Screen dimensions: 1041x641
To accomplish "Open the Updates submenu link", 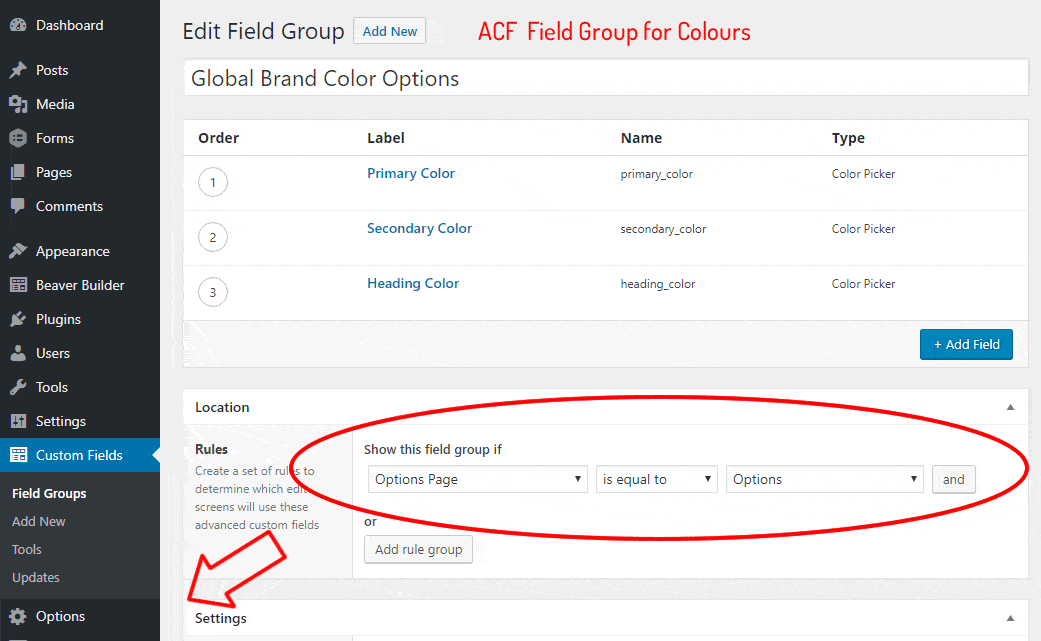I will click(36, 577).
